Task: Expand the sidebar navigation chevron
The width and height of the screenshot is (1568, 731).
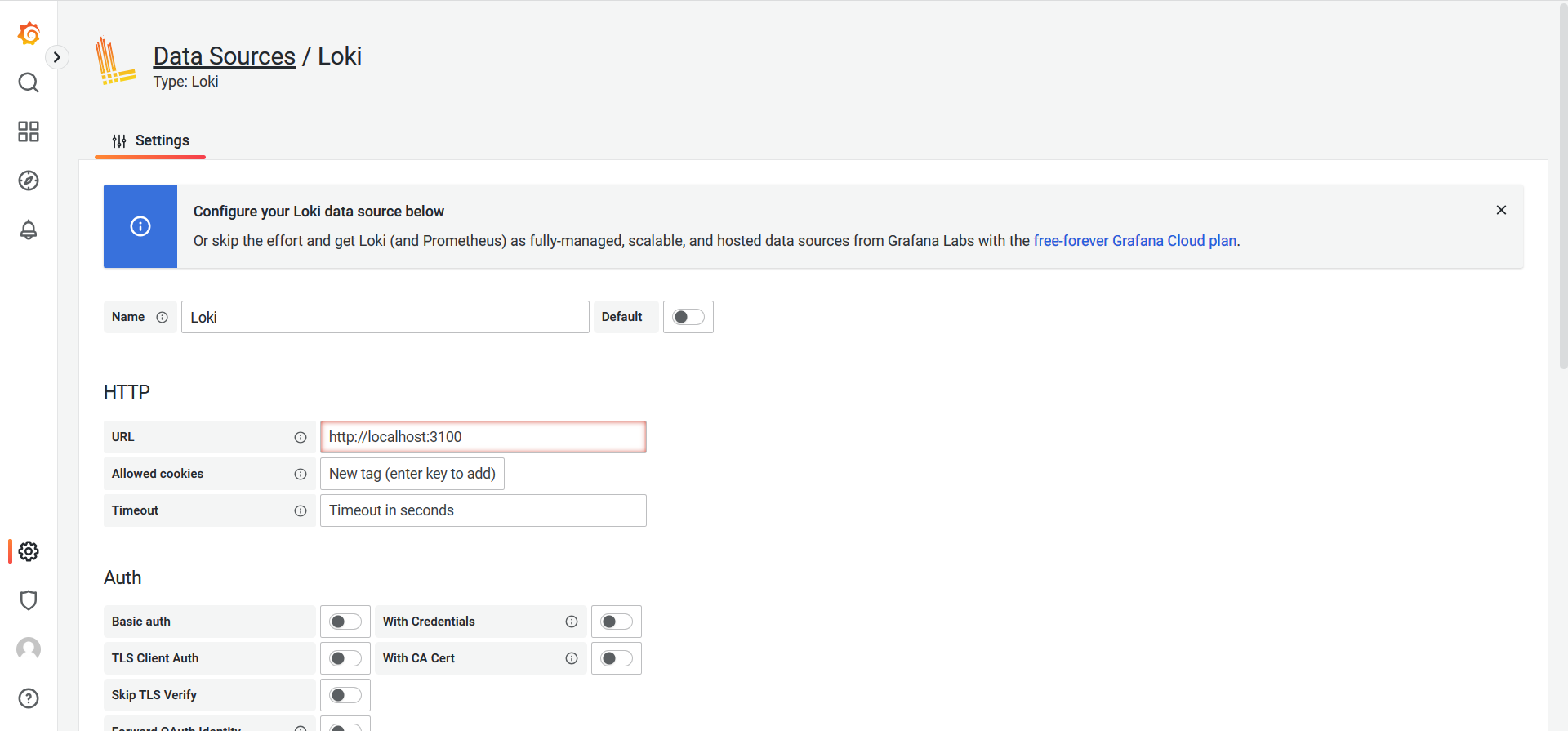Action: coord(56,57)
